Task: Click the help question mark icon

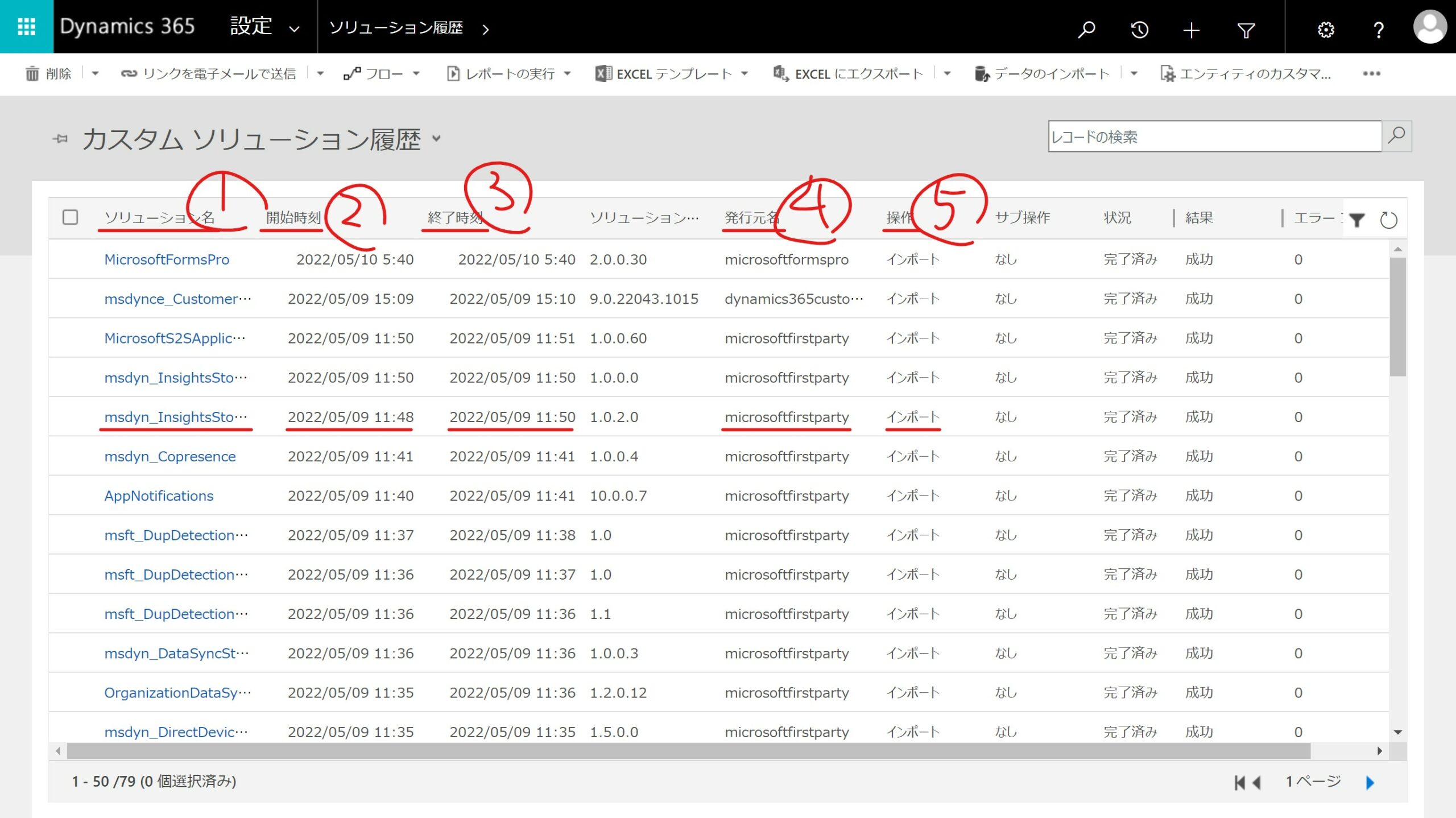Action: (1378, 30)
